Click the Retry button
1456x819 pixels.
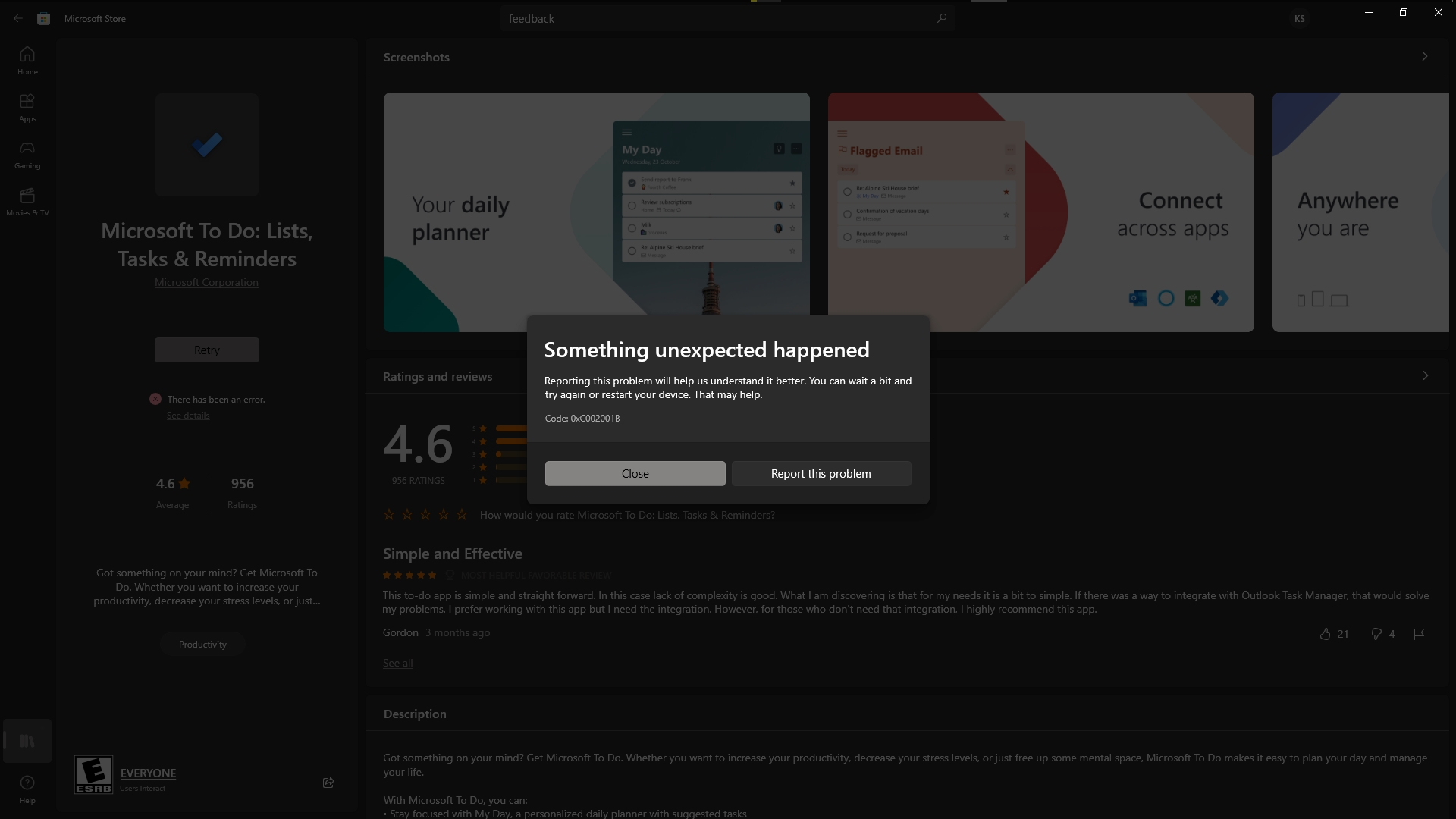coord(207,350)
